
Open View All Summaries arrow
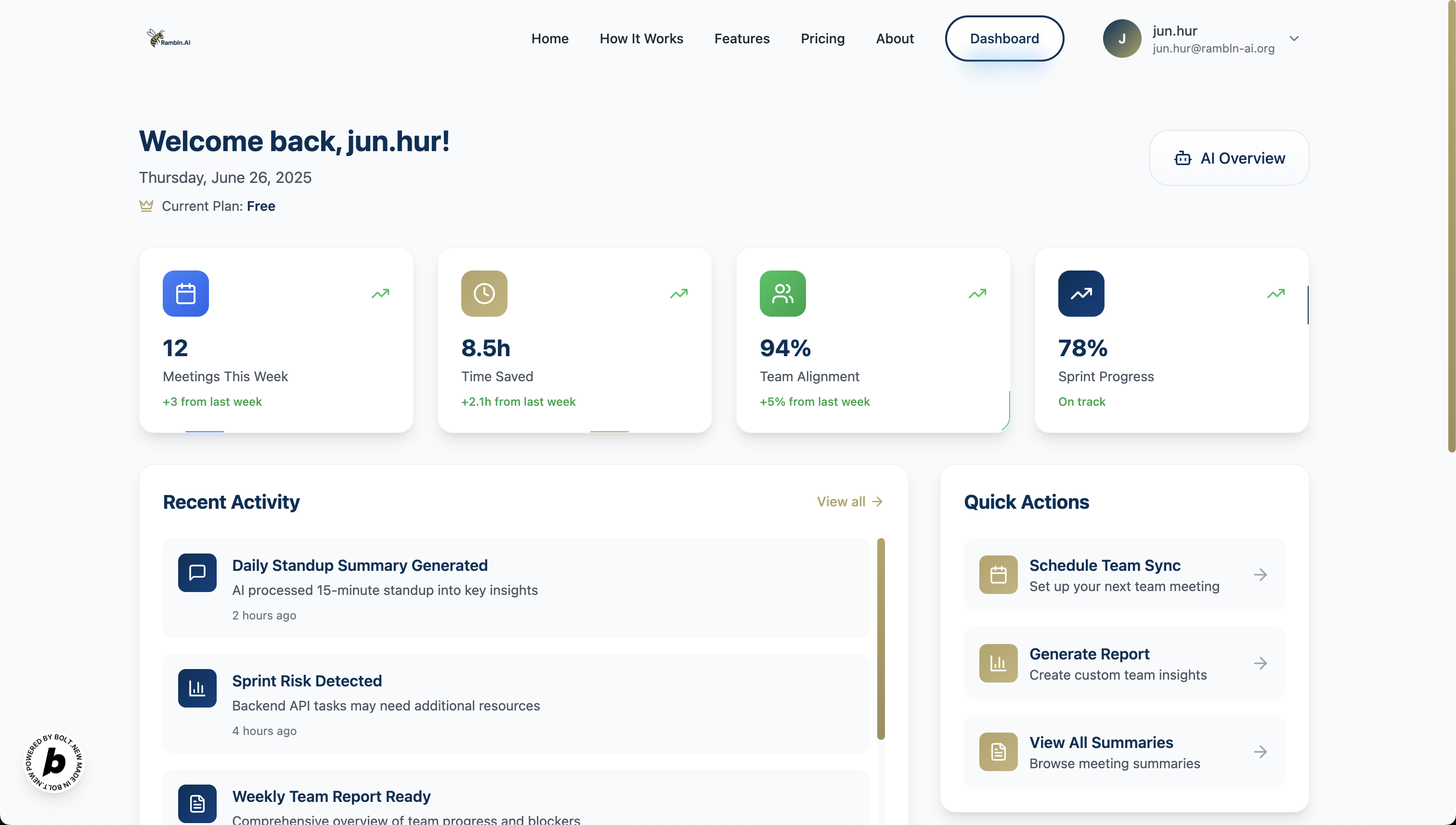(x=1260, y=752)
